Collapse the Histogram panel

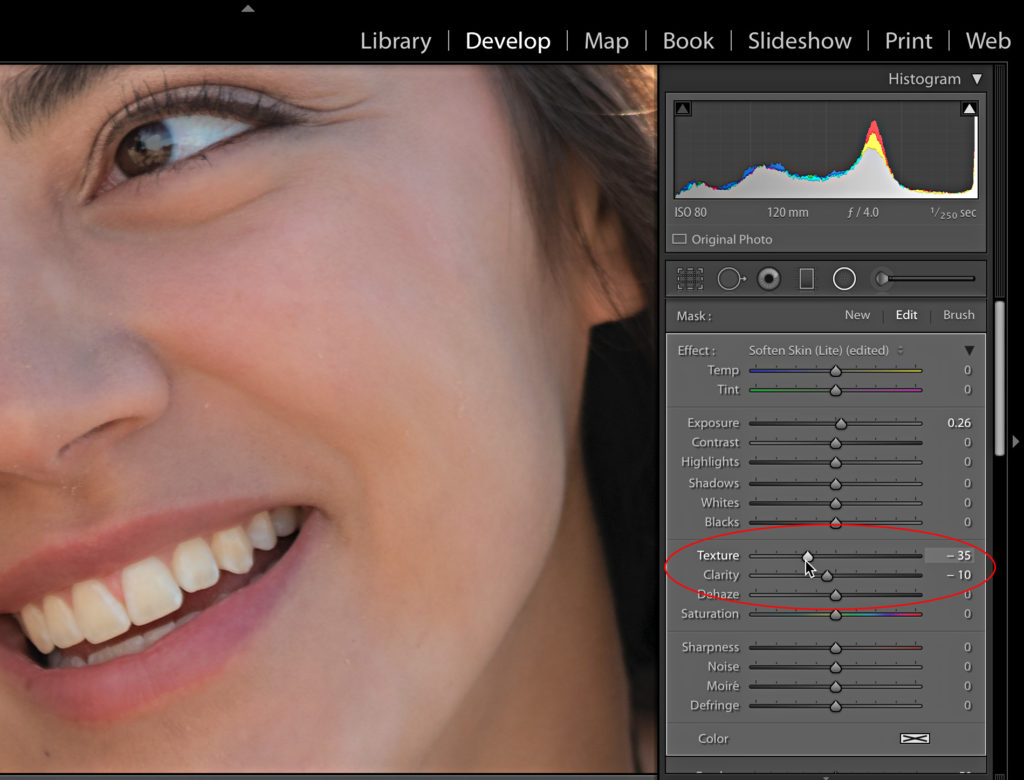click(976, 79)
